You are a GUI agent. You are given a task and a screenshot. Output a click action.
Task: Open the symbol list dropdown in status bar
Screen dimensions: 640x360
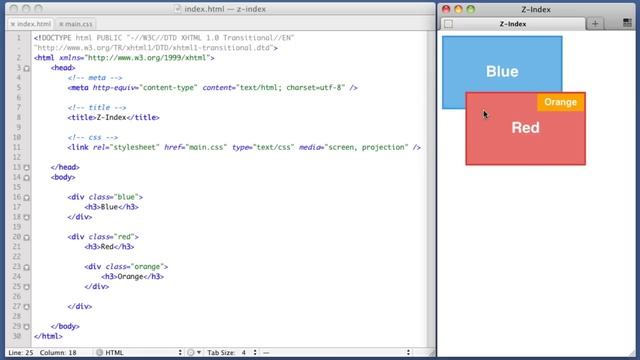pyautogui.click(x=337, y=352)
